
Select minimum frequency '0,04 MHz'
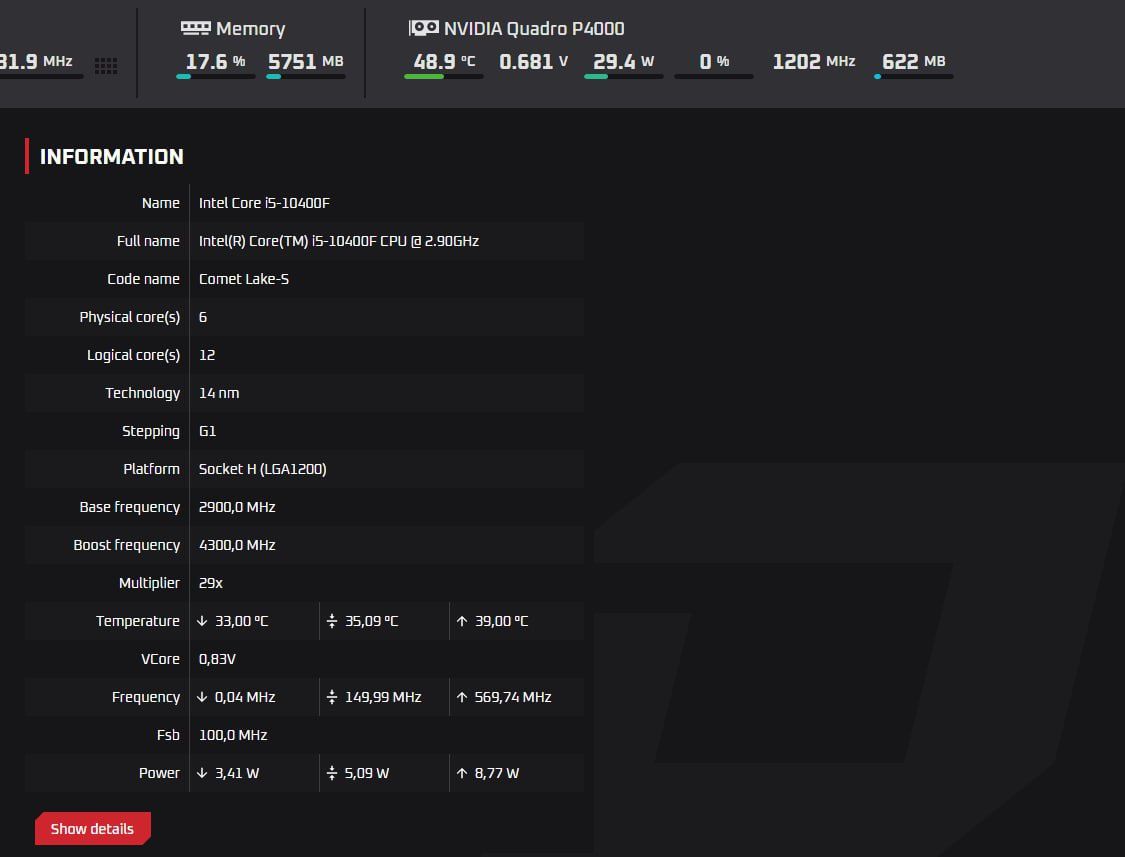(x=245, y=698)
